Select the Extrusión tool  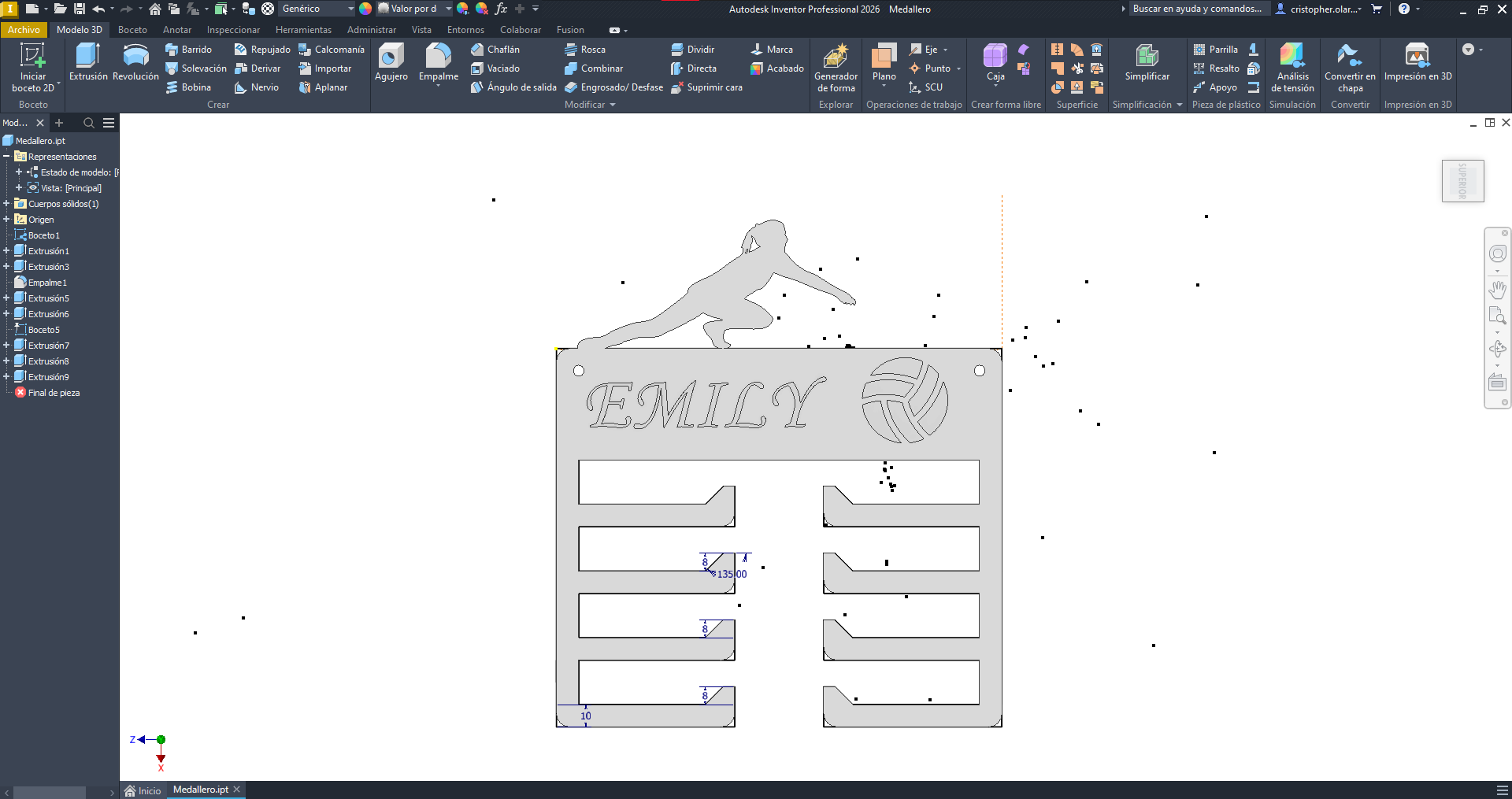point(88,62)
